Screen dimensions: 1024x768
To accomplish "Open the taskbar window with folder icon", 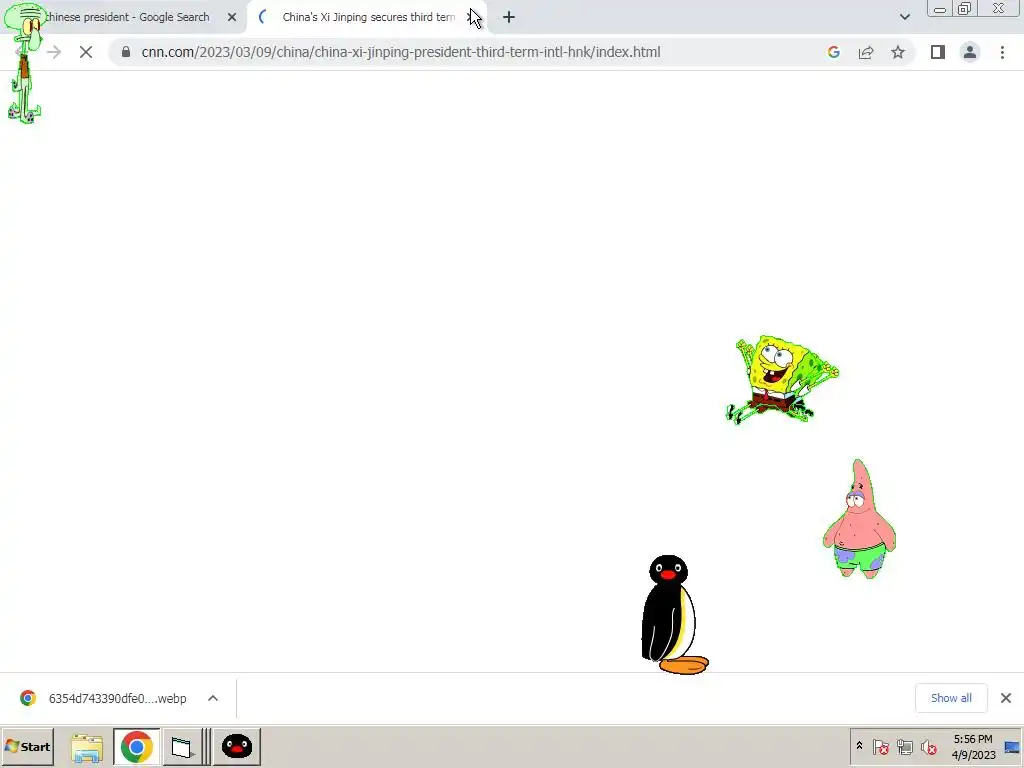I will coord(182,746).
